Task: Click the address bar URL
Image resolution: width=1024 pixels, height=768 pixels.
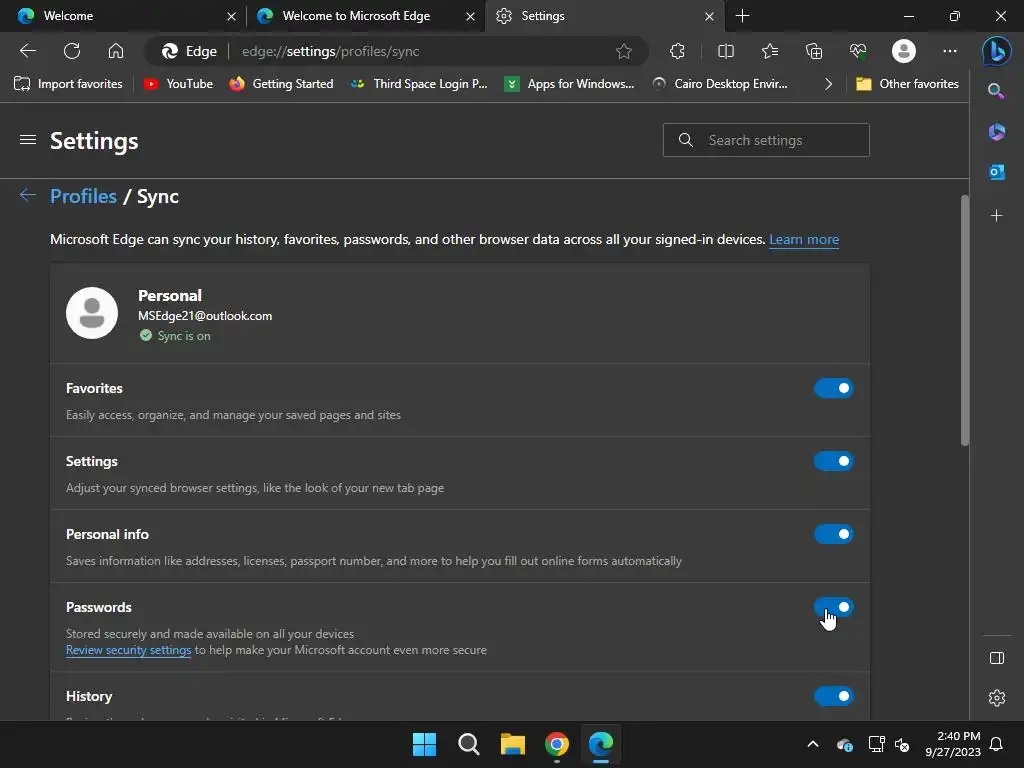Action: point(330,51)
